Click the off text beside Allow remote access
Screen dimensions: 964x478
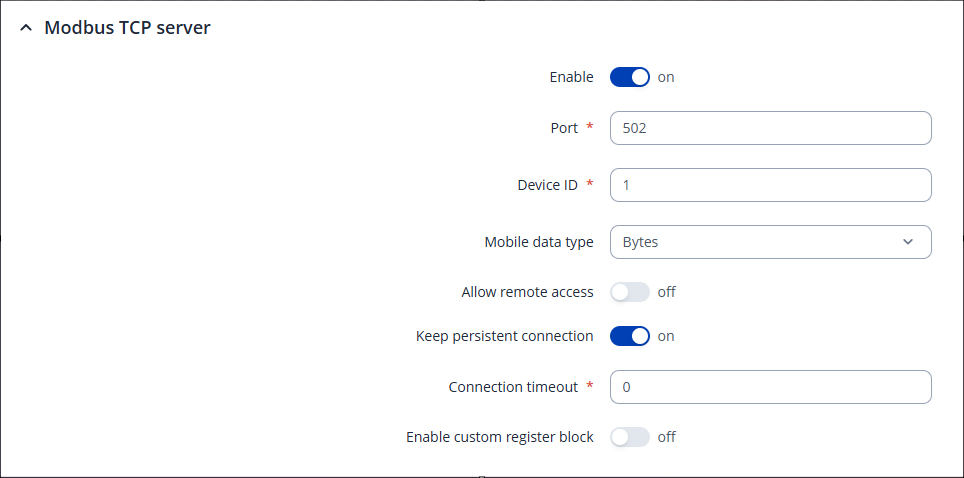click(667, 293)
